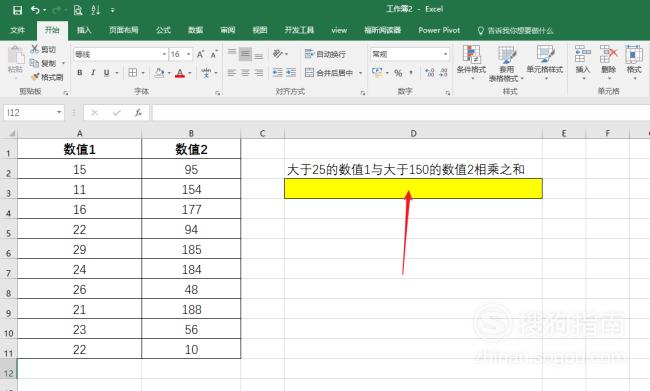The height and width of the screenshot is (391, 650).
Task: Click the Format Painter brush icon
Action: (35, 77)
